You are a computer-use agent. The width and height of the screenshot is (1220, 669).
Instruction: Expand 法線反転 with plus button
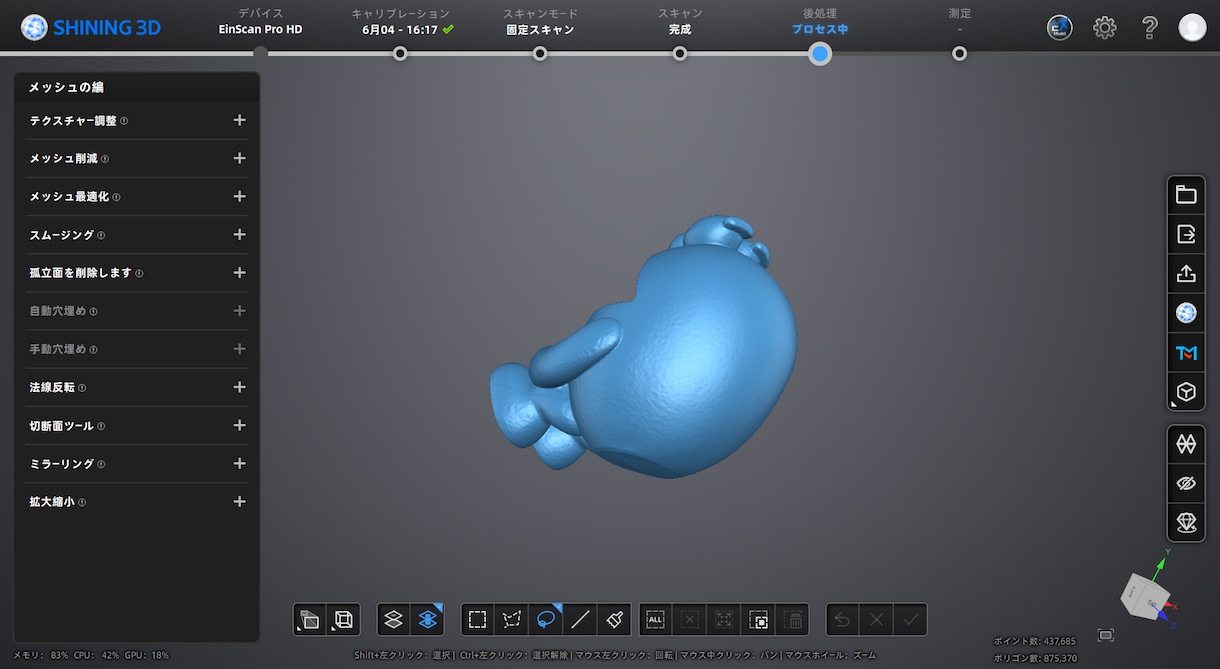pos(239,387)
